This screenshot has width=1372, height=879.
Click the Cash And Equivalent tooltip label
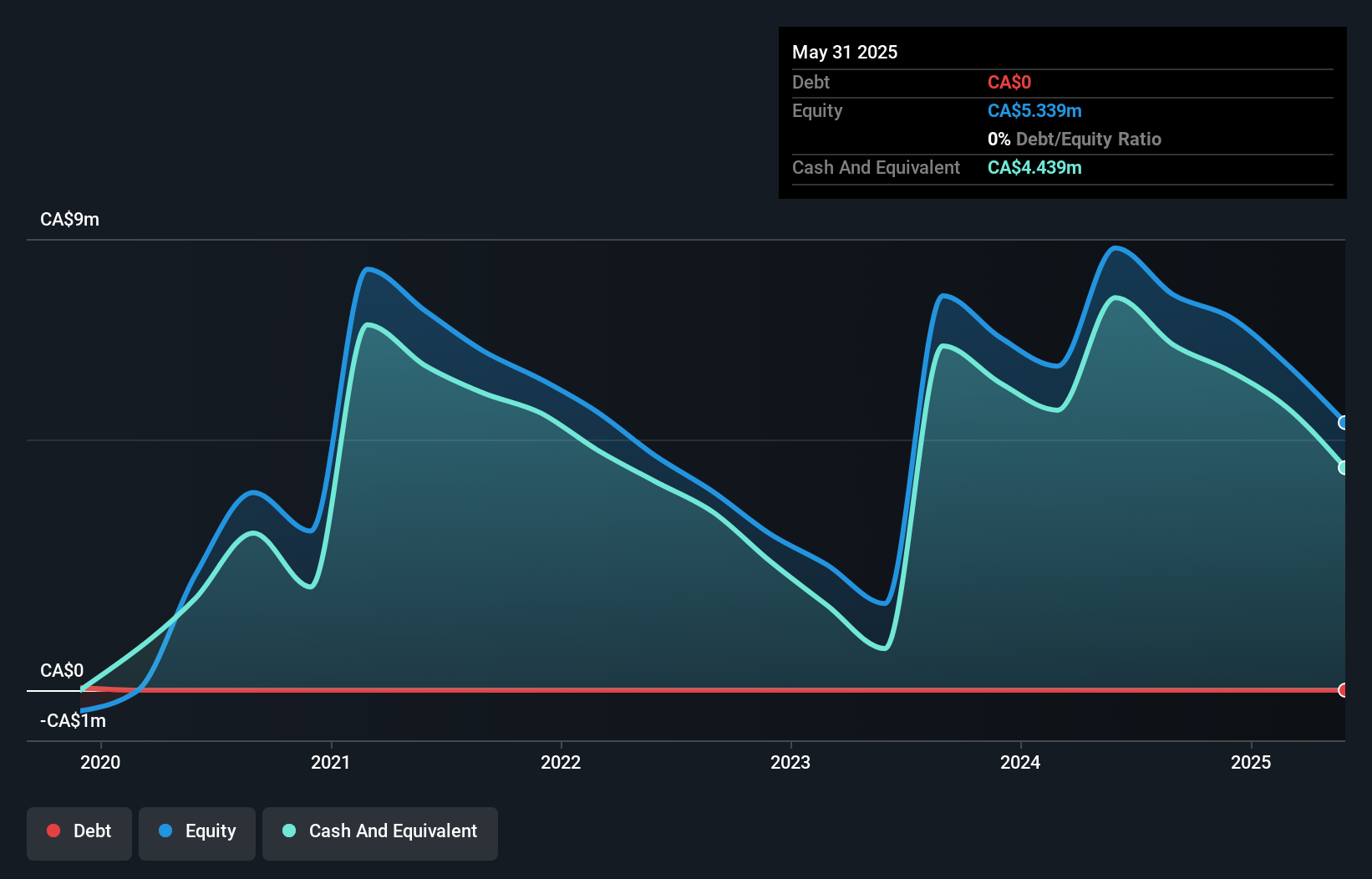tap(876, 168)
